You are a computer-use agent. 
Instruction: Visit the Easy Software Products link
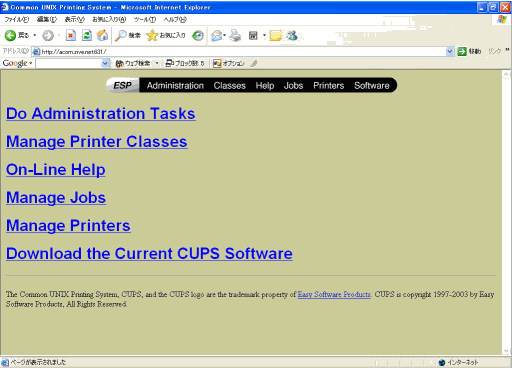(x=334, y=295)
